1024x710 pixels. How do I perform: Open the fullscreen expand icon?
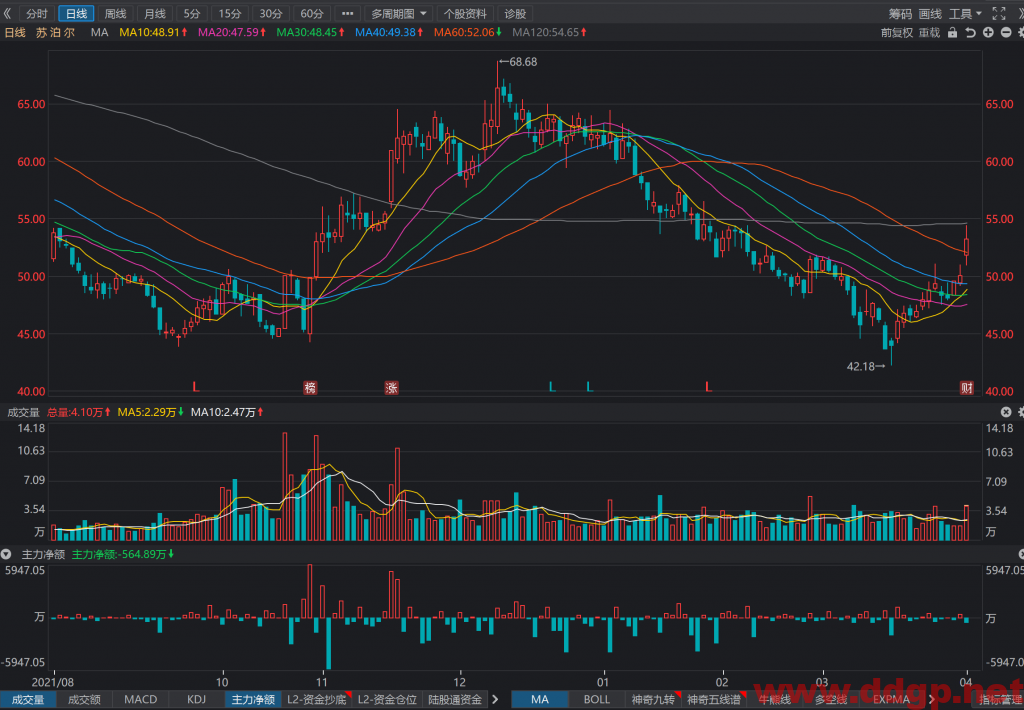[x=999, y=13]
